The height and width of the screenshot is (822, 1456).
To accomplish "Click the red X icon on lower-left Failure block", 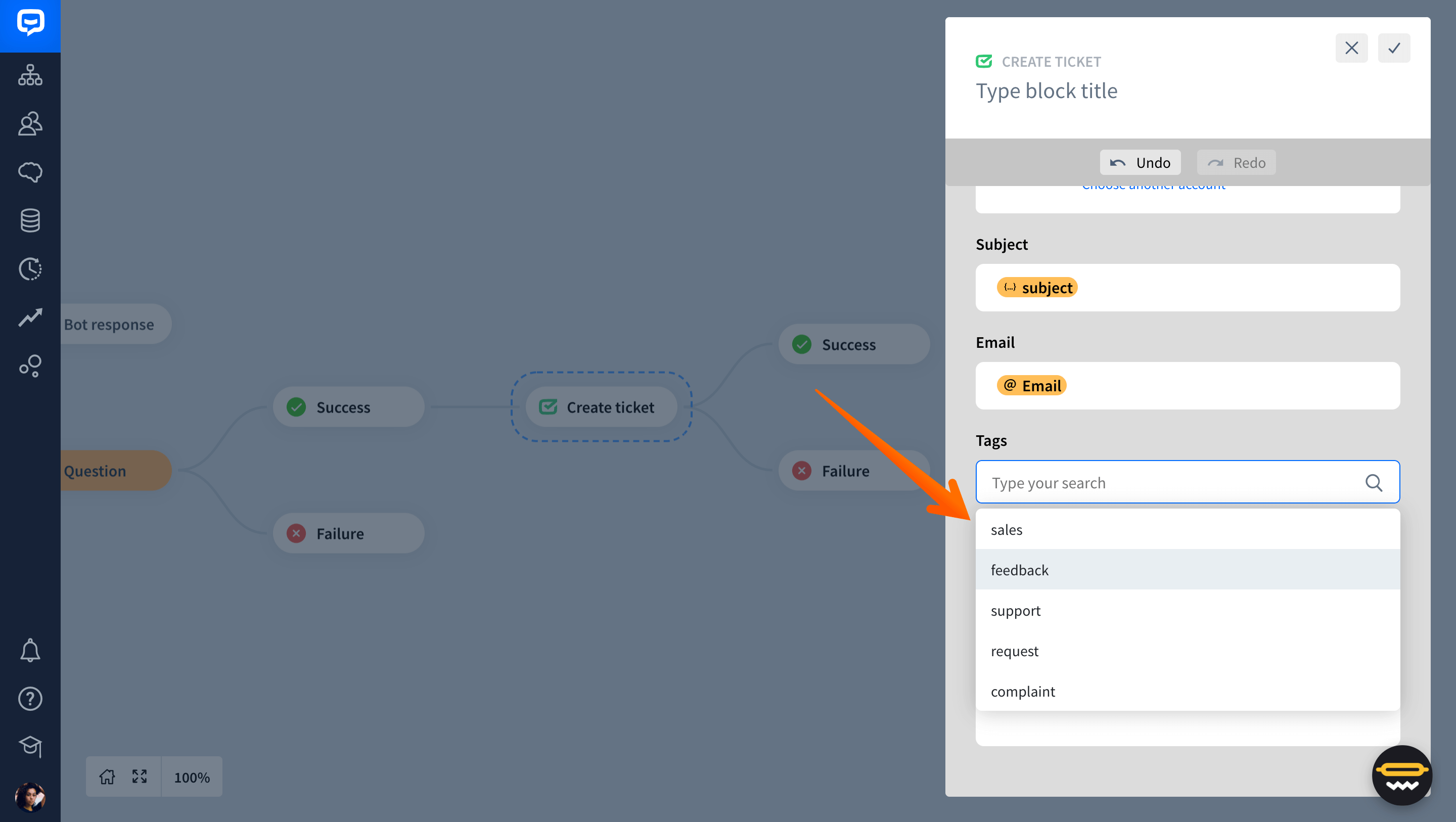I will pyautogui.click(x=296, y=533).
